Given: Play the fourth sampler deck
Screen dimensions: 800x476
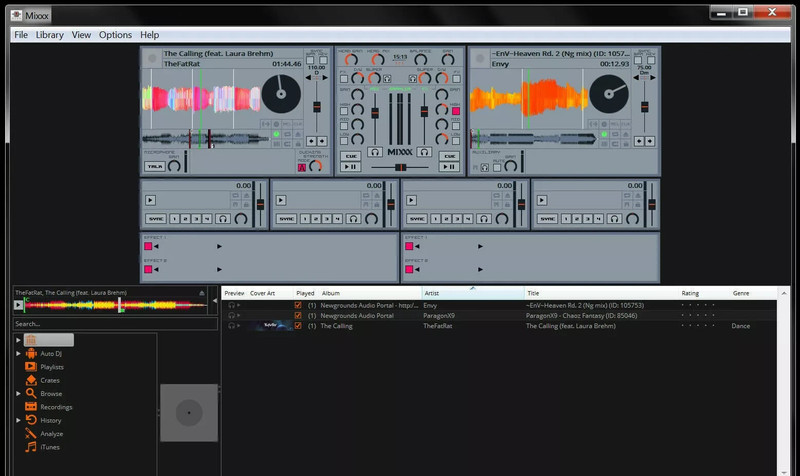Looking at the screenshot, I should coord(542,200).
